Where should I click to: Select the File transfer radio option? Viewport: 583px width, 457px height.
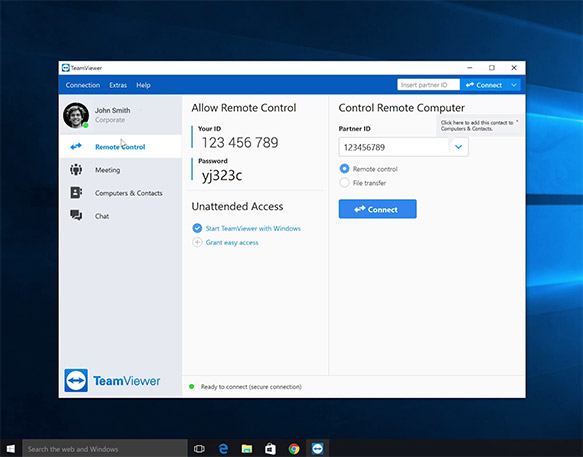coord(344,183)
